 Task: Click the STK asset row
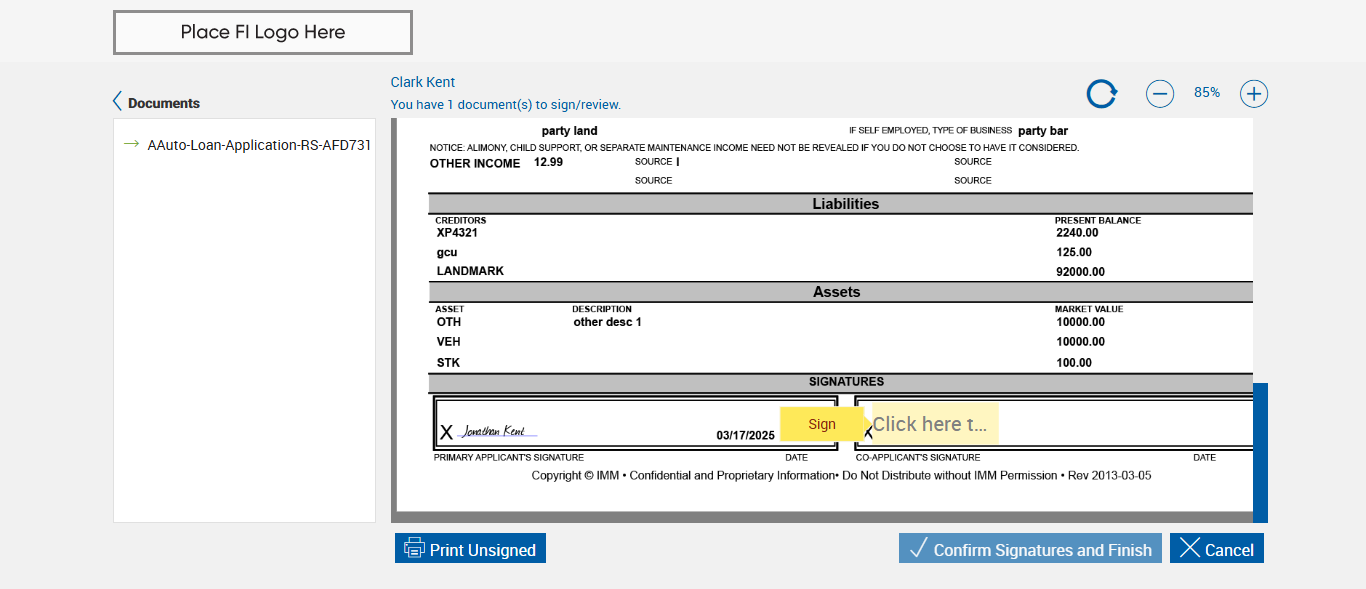pyautogui.click(x=448, y=363)
